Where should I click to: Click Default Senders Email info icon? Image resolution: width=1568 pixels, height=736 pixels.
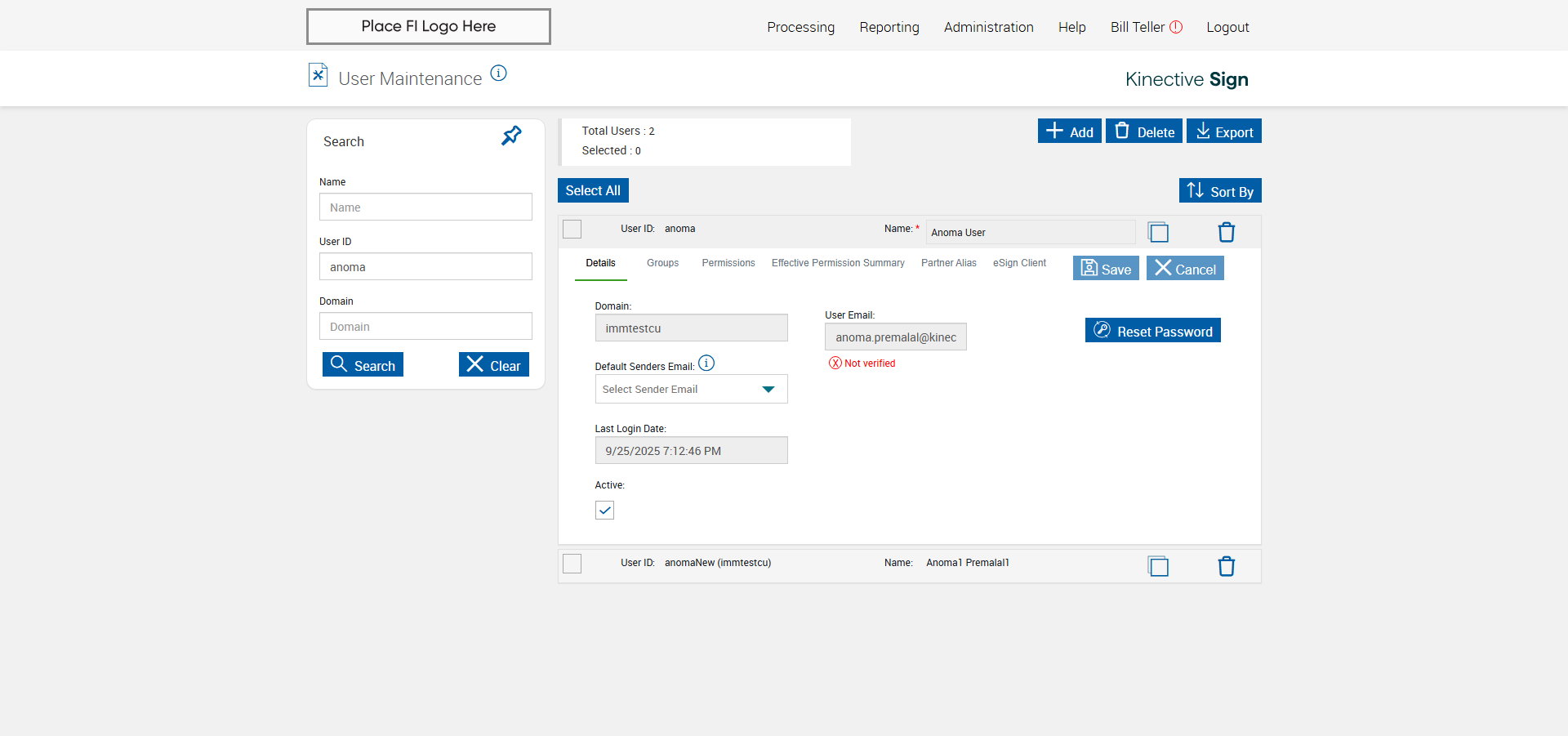706,364
